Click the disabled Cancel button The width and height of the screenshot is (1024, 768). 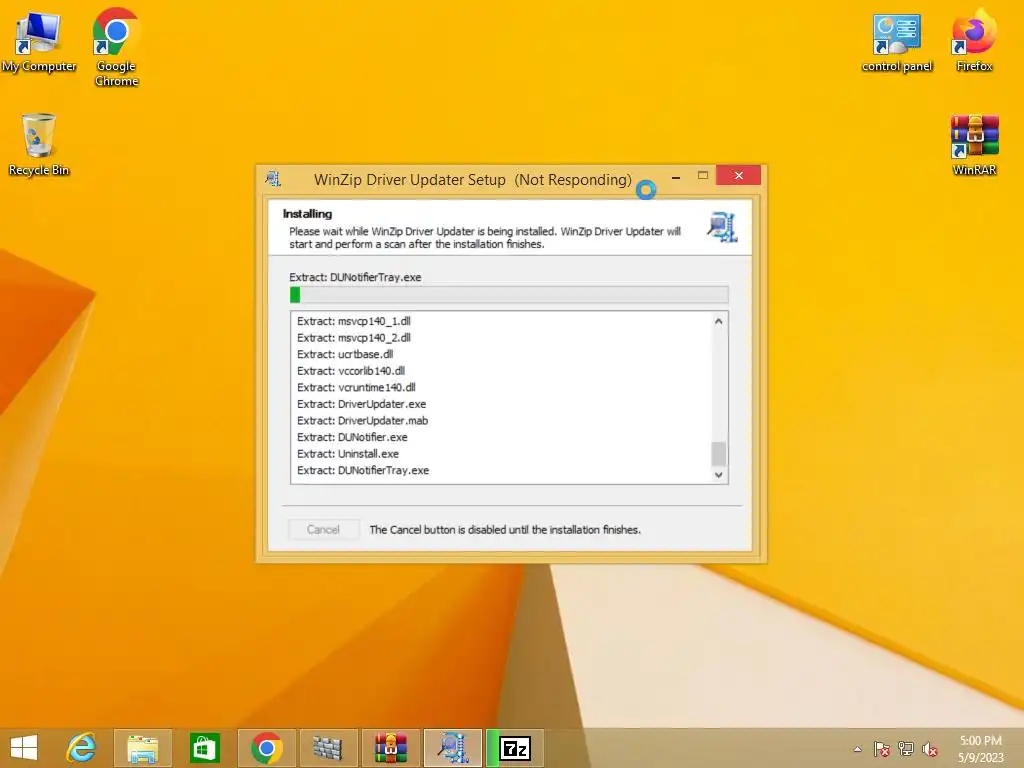(323, 530)
